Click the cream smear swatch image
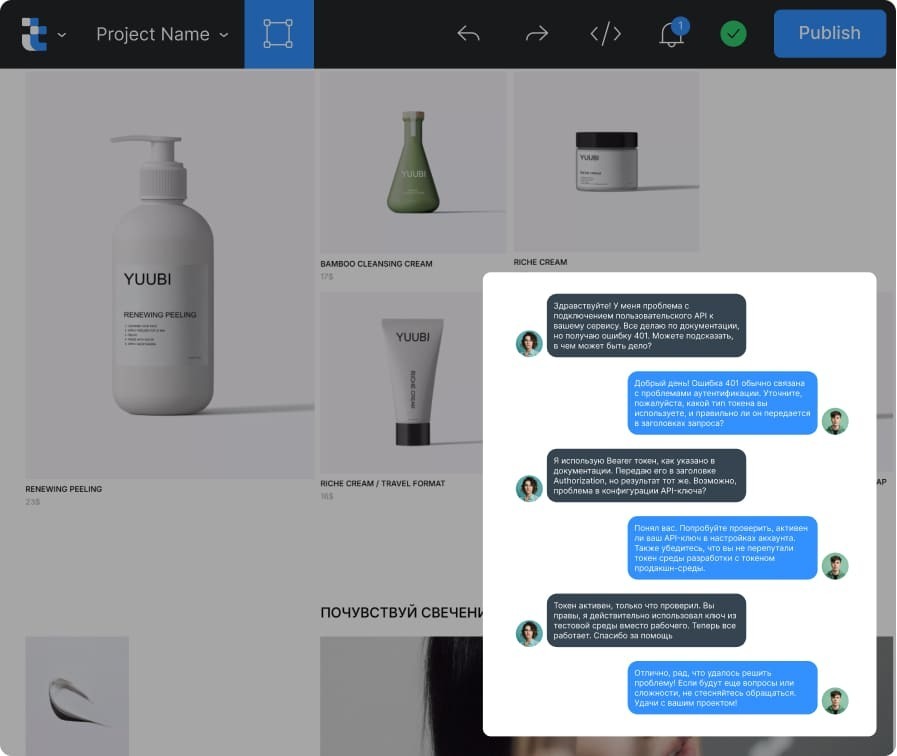The height and width of the screenshot is (756, 897). tap(77, 695)
